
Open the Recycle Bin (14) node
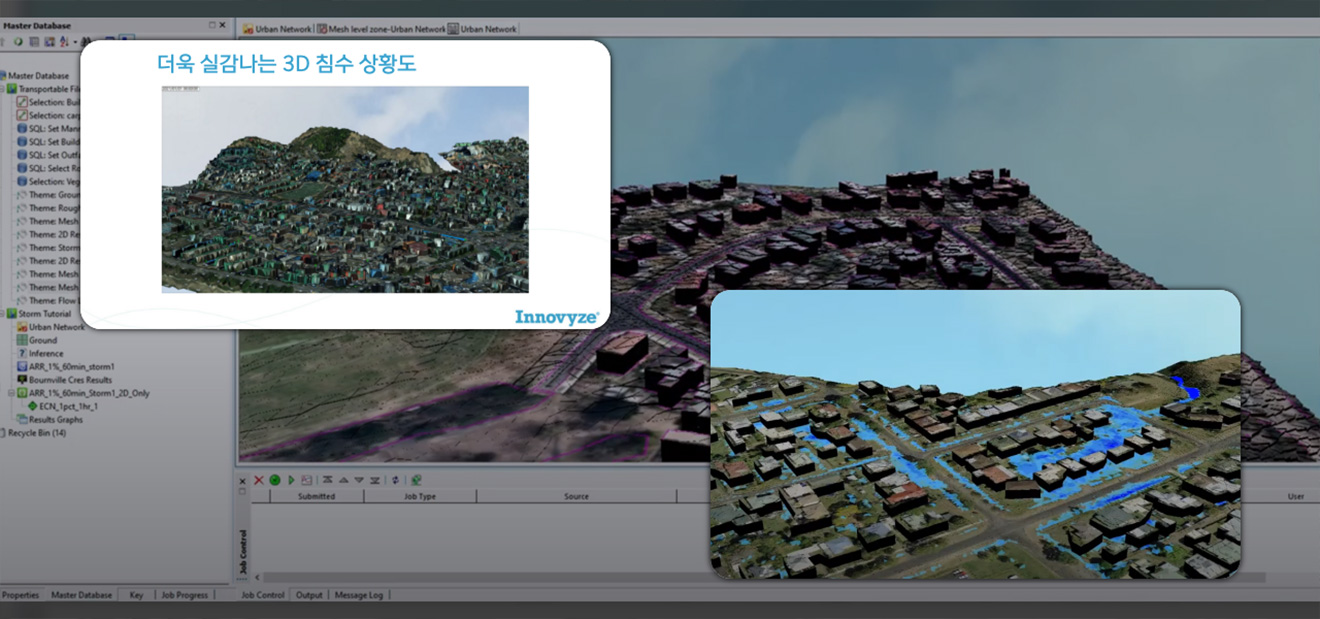(32, 433)
